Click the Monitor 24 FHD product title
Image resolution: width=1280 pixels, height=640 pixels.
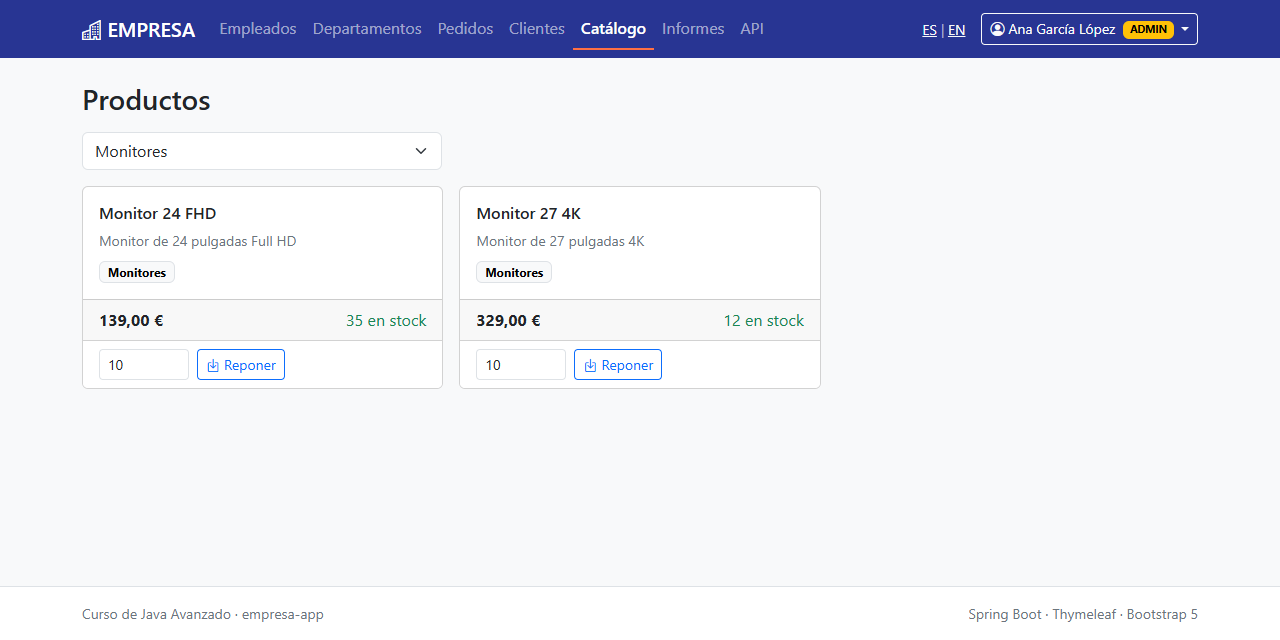coord(158,213)
